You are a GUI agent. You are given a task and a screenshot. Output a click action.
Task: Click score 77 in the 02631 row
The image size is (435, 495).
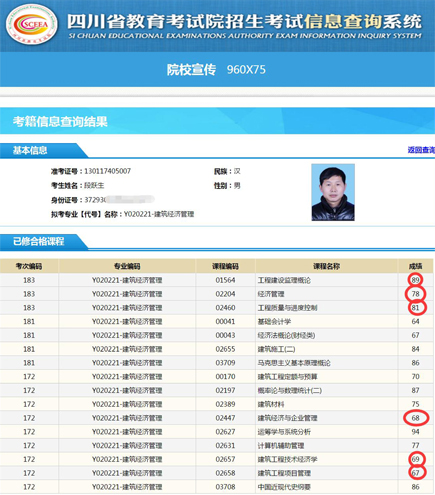click(415, 446)
